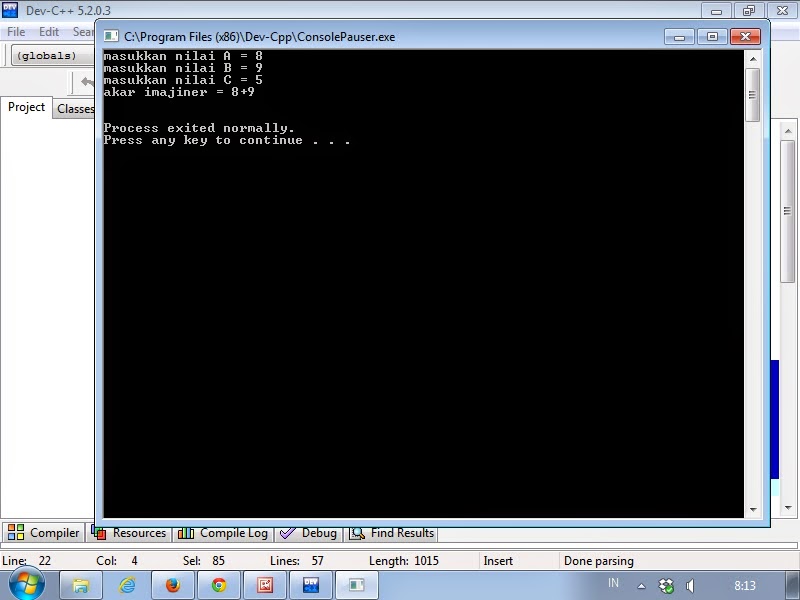Click the Debug checkmark icon
The width and height of the screenshot is (800, 600).
click(x=288, y=533)
